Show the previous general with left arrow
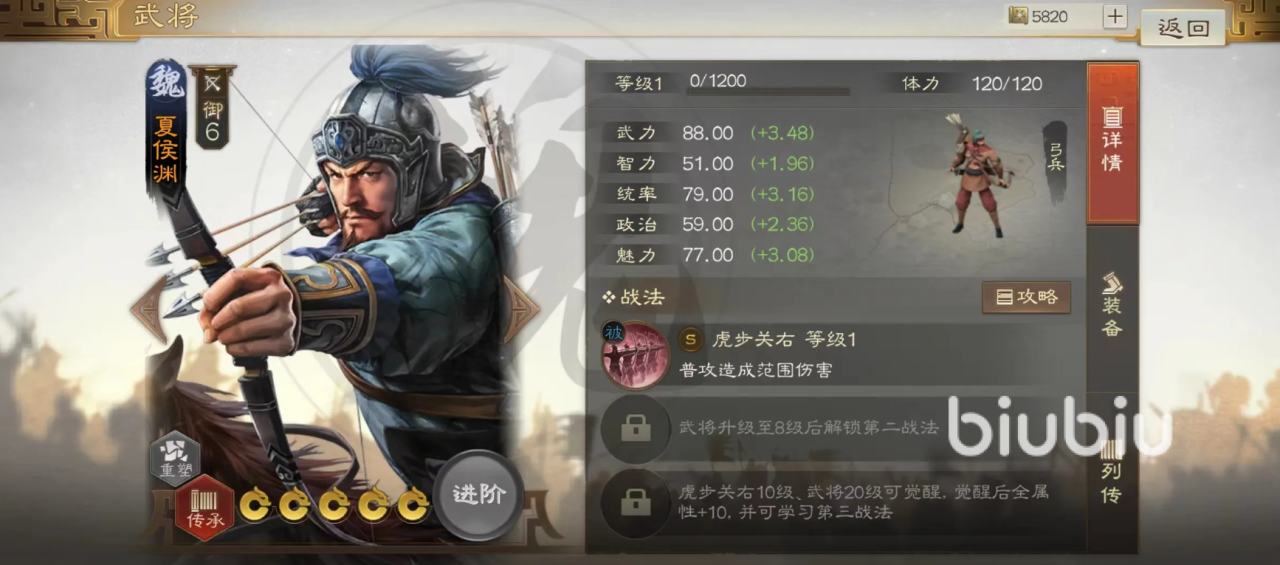The height and width of the screenshot is (565, 1280). (x=148, y=310)
